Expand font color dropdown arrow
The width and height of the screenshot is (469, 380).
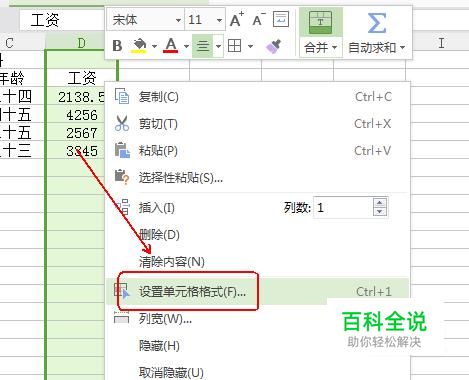186,46
